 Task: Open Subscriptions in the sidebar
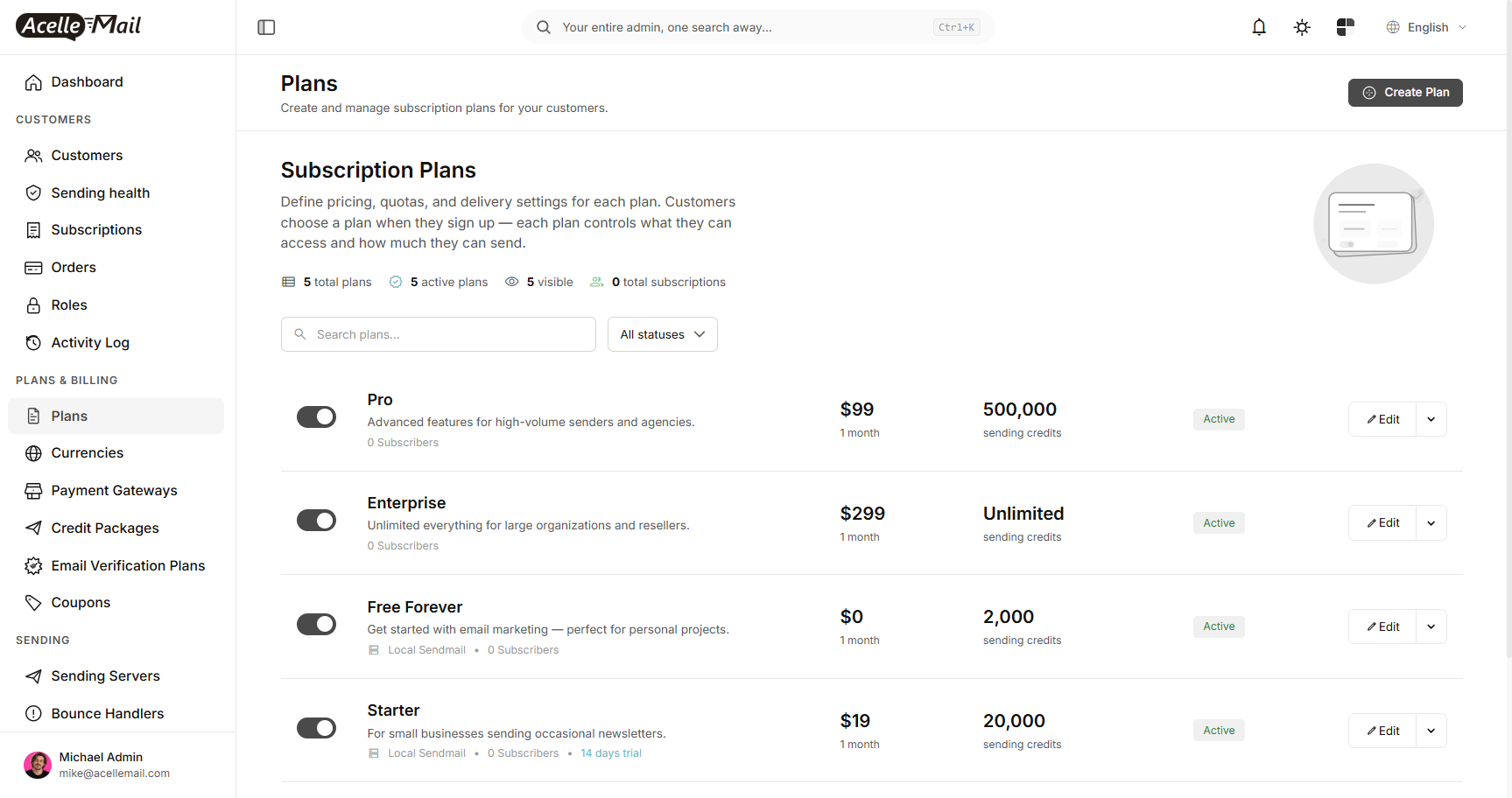(116, 230)
